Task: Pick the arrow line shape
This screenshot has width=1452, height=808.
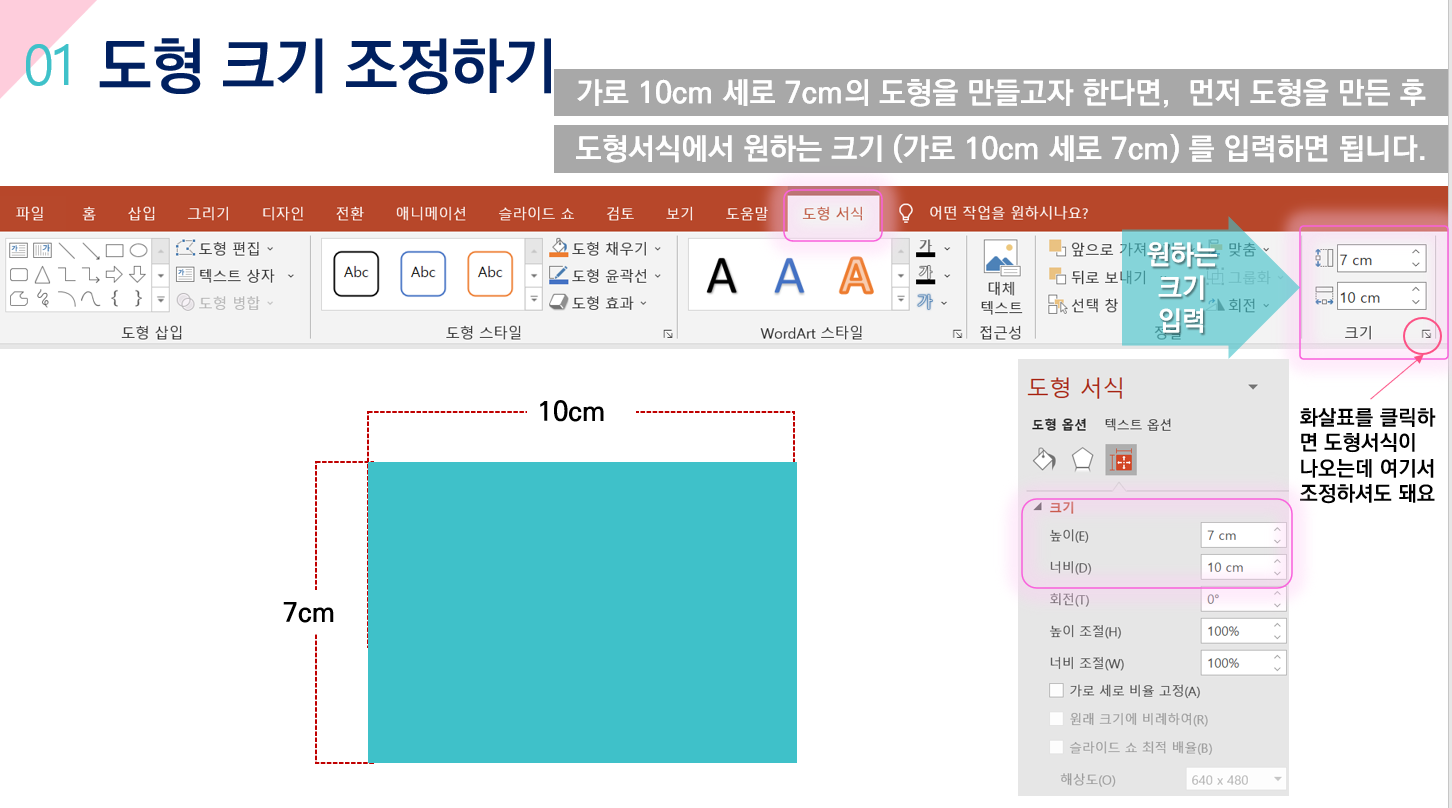Action: pyautogui.click(x=90, y=250)
